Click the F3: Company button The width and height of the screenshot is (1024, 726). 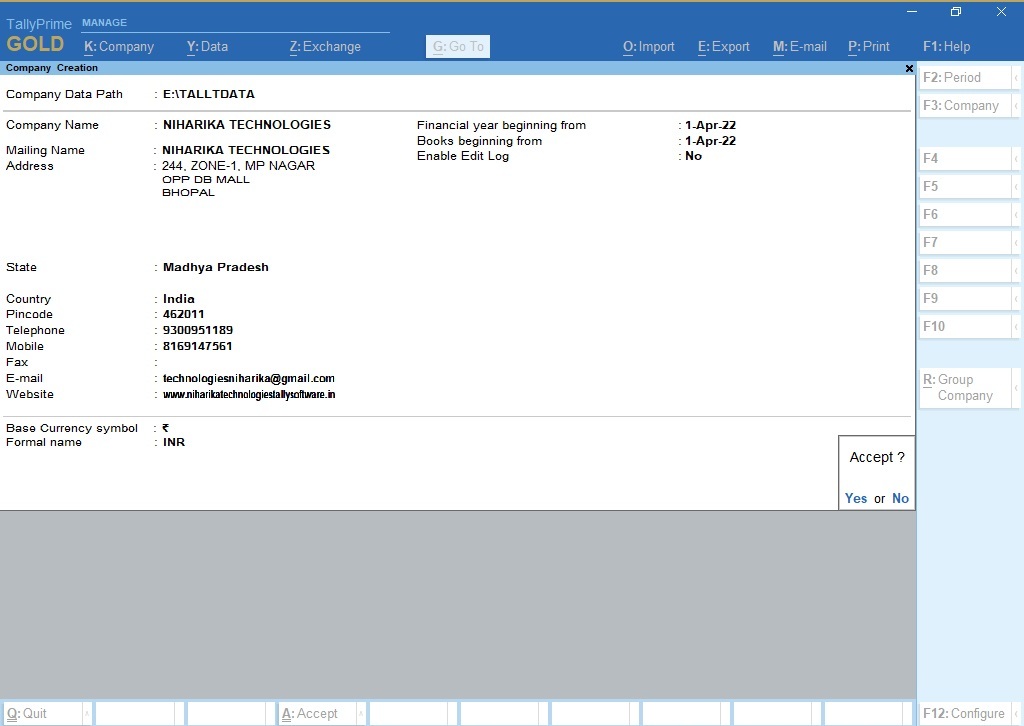pos(965,106)
